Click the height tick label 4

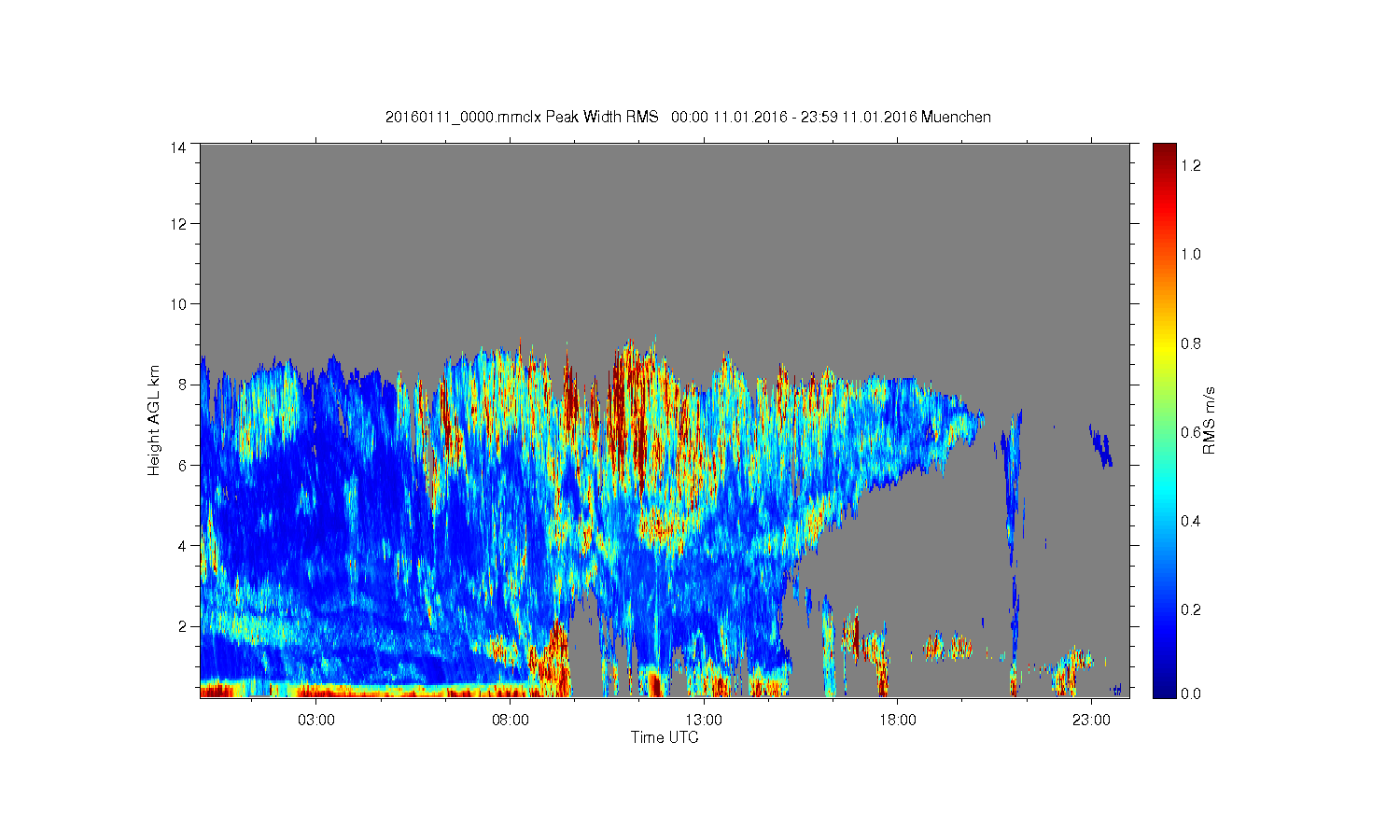pyautogui.click(x=182, y=545)
